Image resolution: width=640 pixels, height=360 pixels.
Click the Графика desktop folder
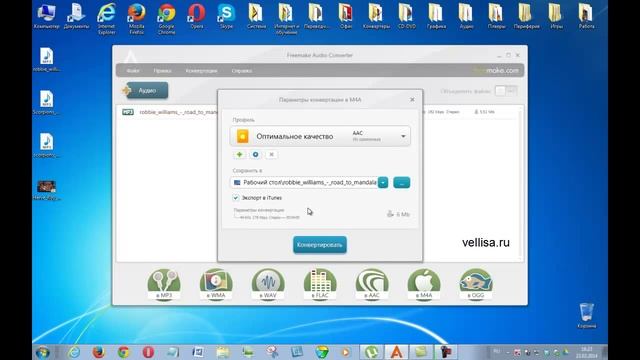436,16
